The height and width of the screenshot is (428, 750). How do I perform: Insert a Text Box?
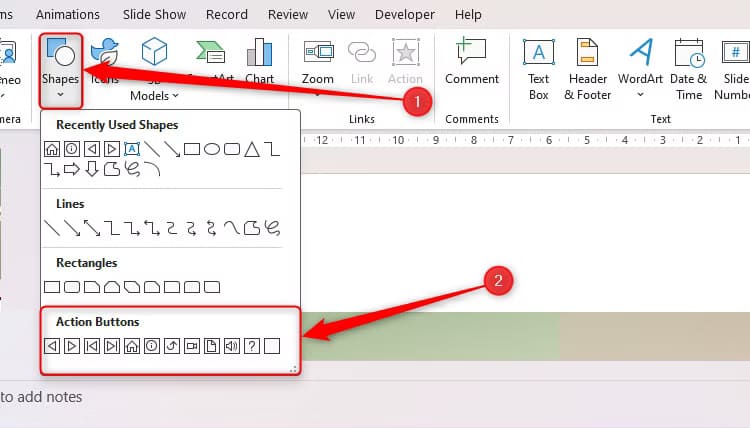(x=539, y=69)
